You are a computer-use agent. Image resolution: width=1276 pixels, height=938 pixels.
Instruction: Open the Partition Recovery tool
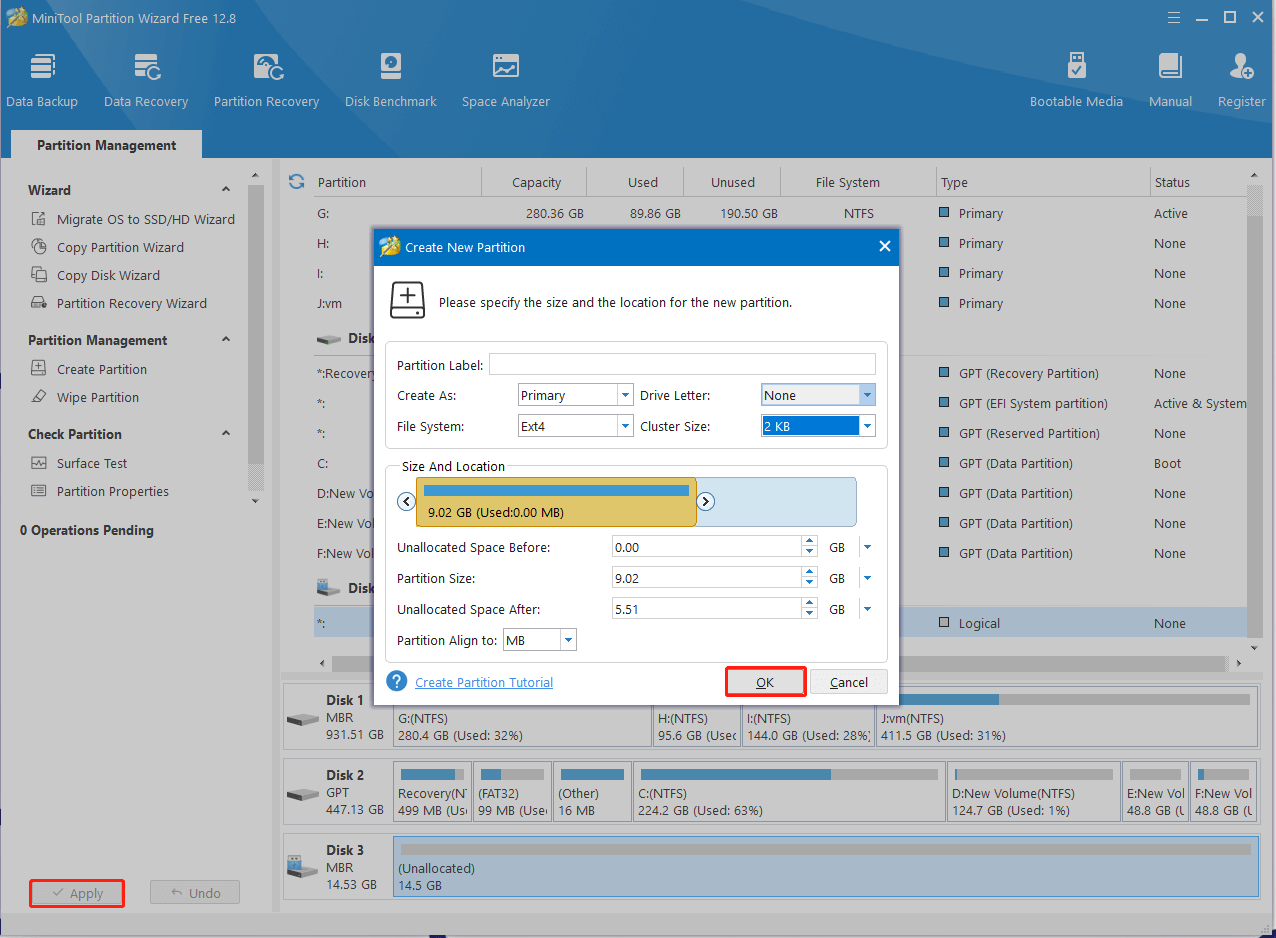click(x=266, y=80)
